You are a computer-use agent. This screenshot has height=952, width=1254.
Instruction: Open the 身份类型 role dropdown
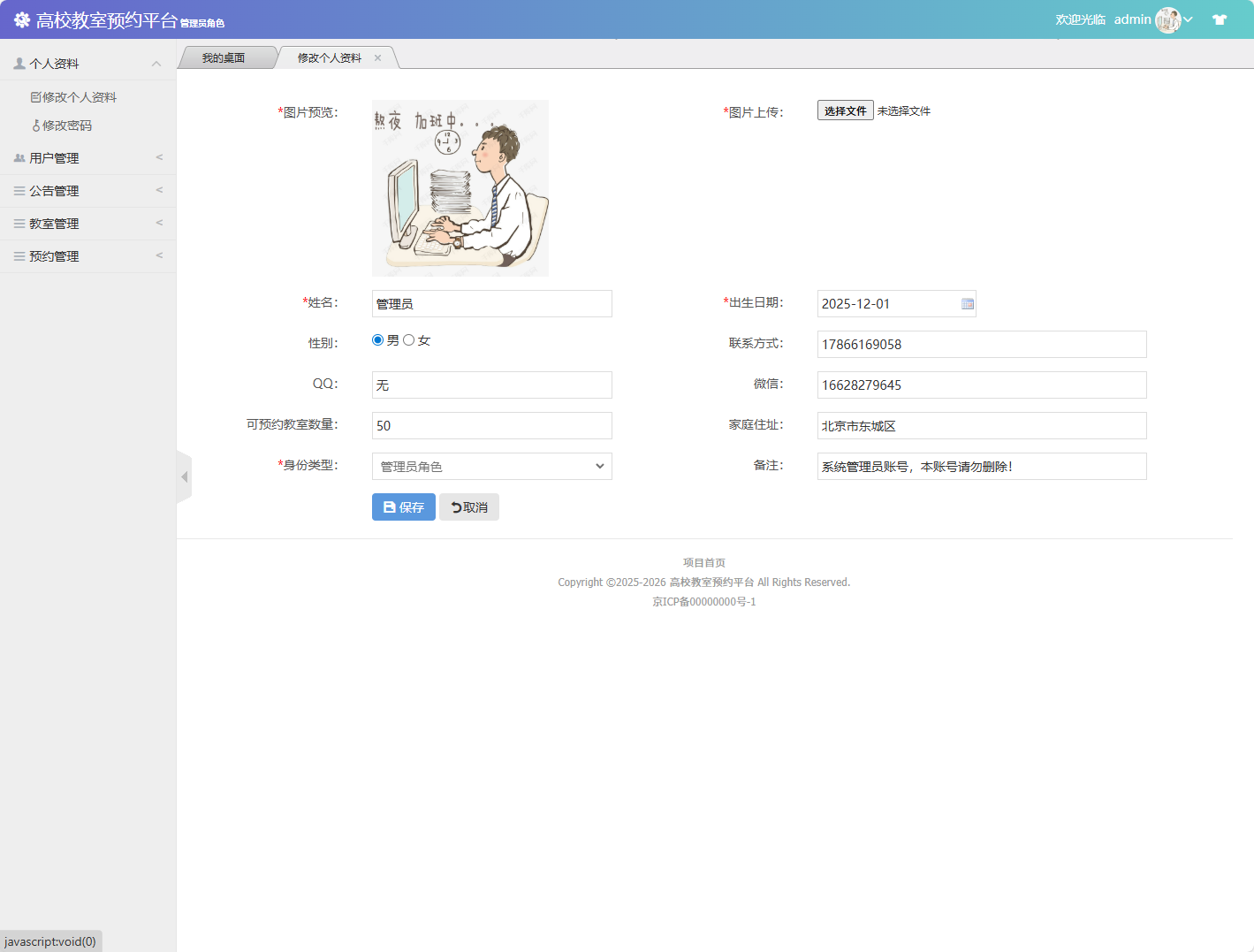coord(491,466)
